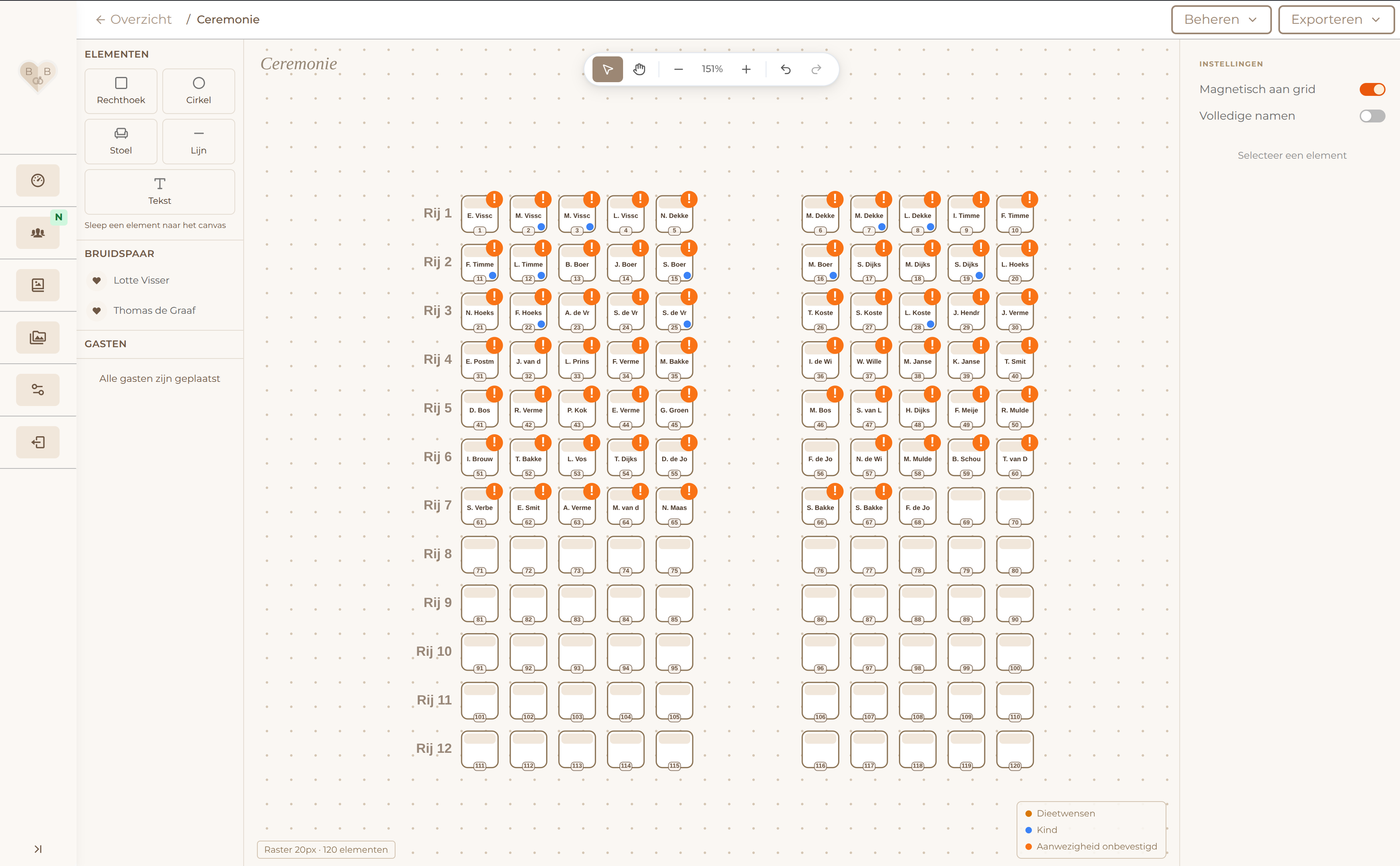Screen dimensions: 1400x866
Task: Add a Rechthoek element
Action: tap(121, 91)
